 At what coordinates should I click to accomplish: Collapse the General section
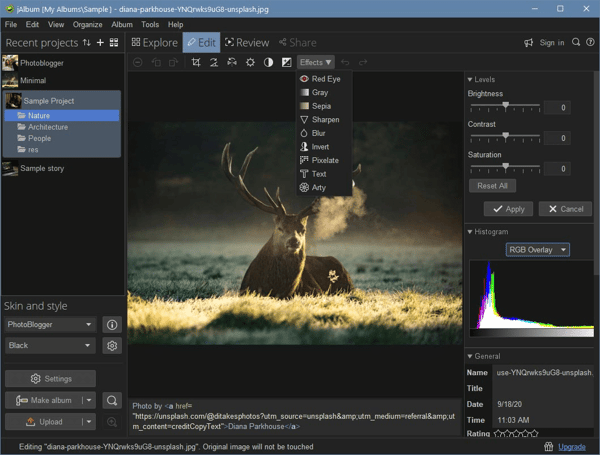pos(470,356)
